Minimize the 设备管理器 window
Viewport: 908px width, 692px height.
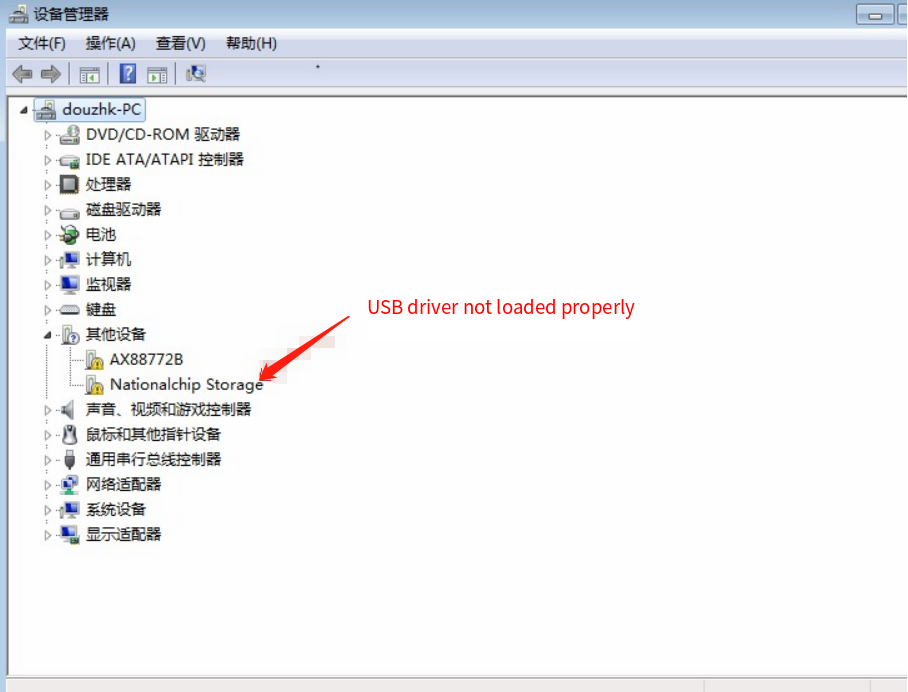click(x=875, y=15)
